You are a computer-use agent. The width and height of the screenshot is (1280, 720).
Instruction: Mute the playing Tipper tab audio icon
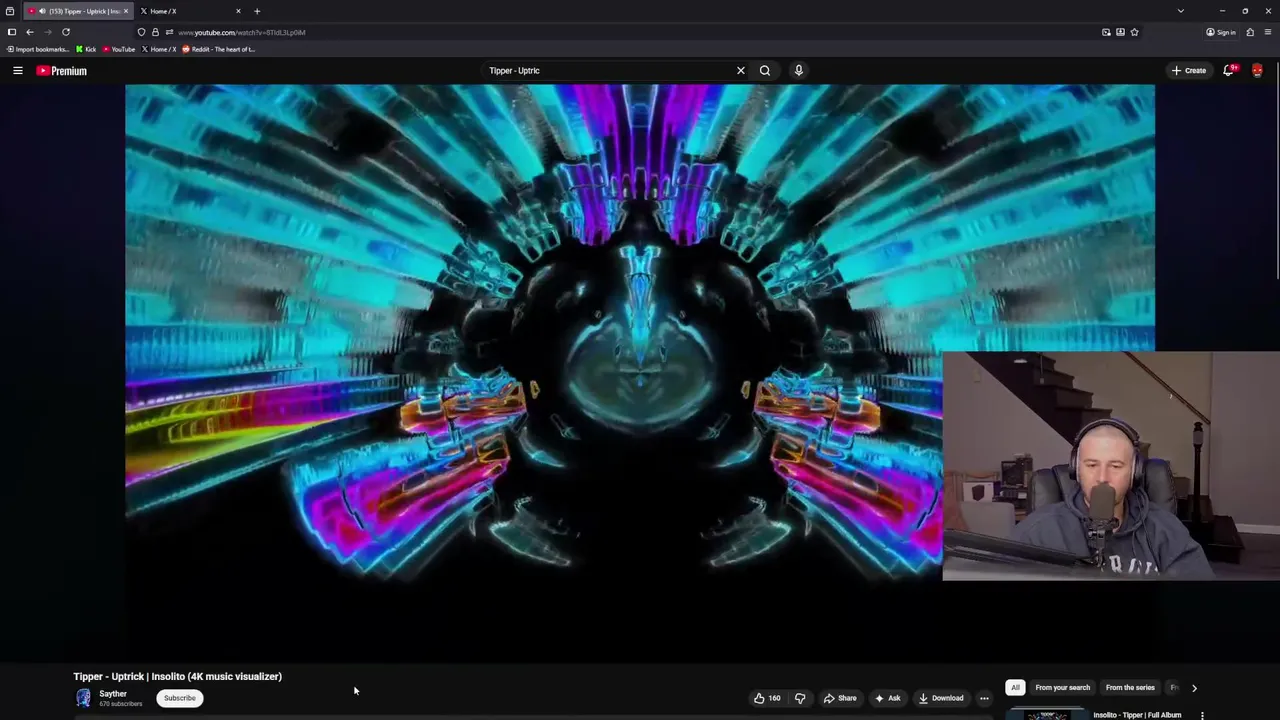click(x=42, y=11)
